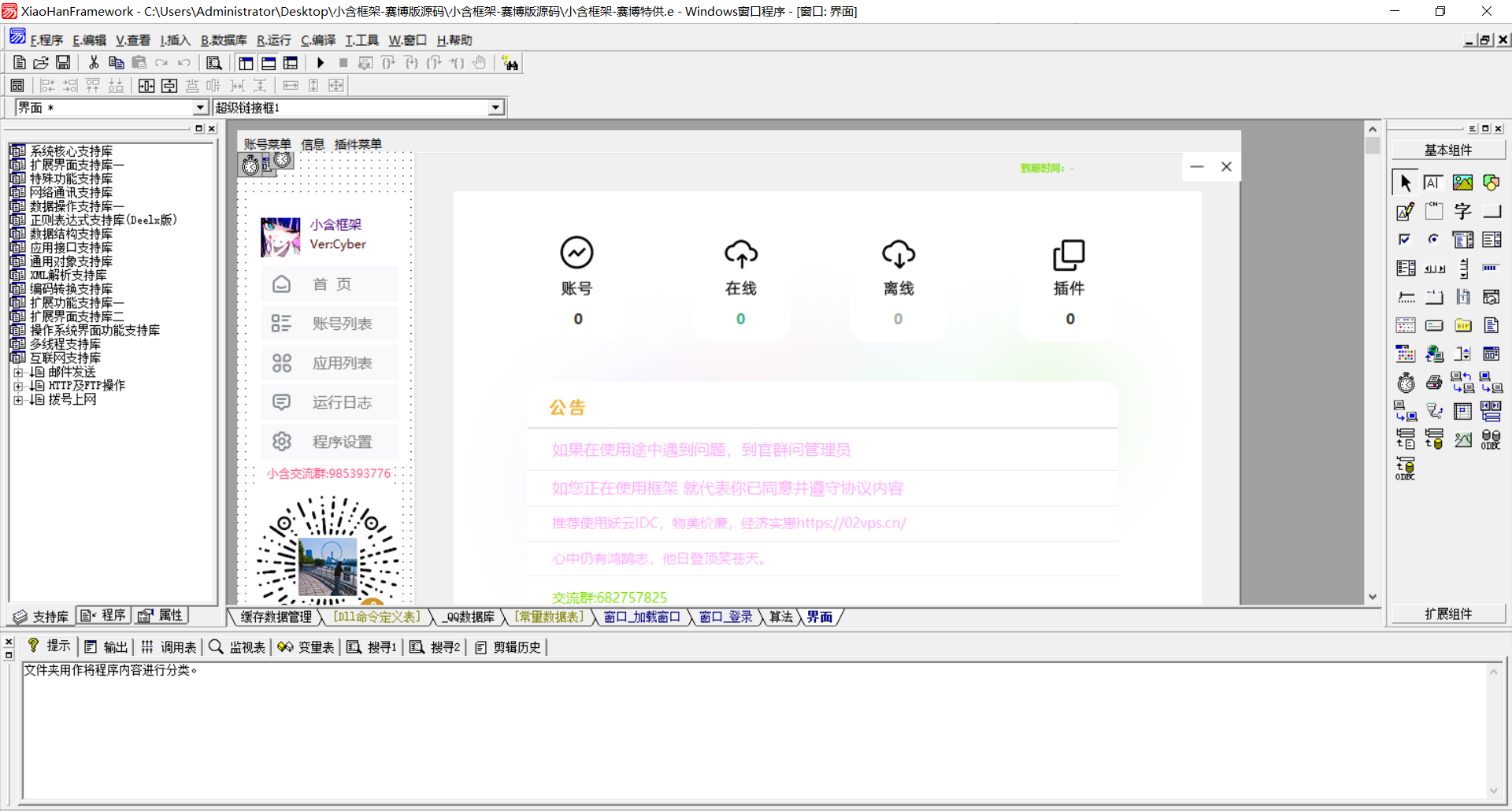
Task: Select the clock timer component icon
Action: tap(1406, 383)
